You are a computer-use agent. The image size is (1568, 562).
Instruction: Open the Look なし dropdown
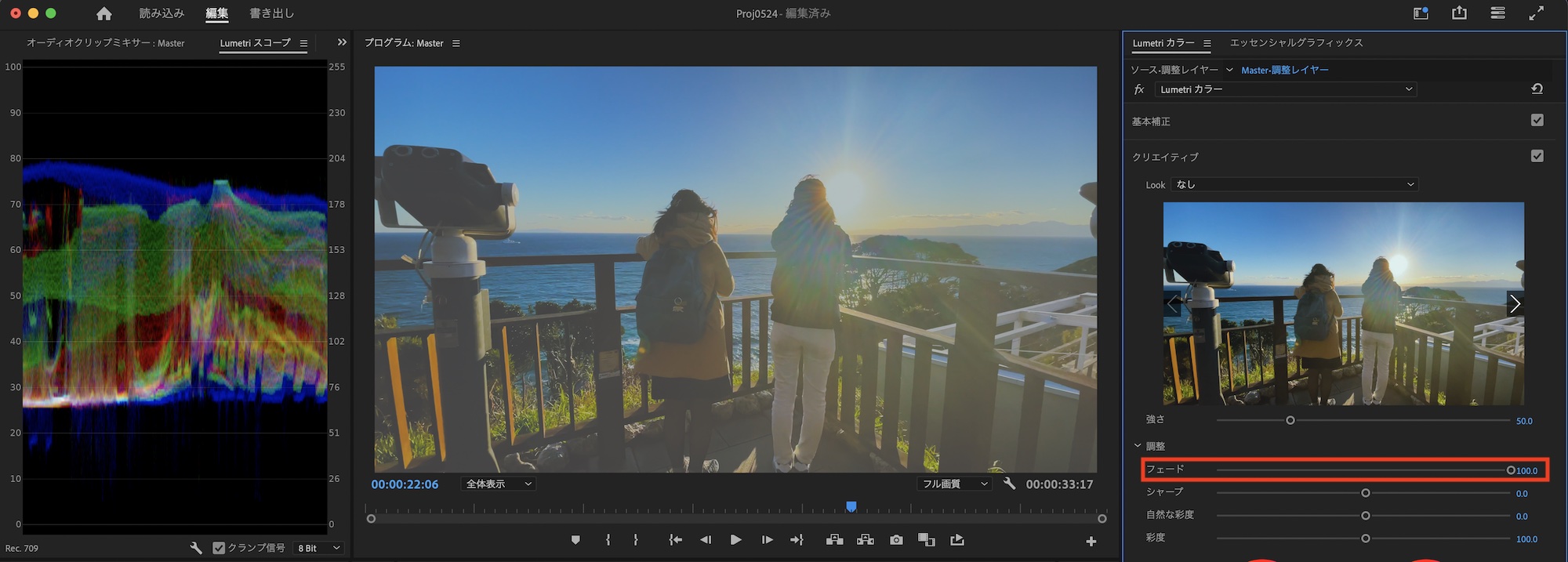pos(1294,184)
